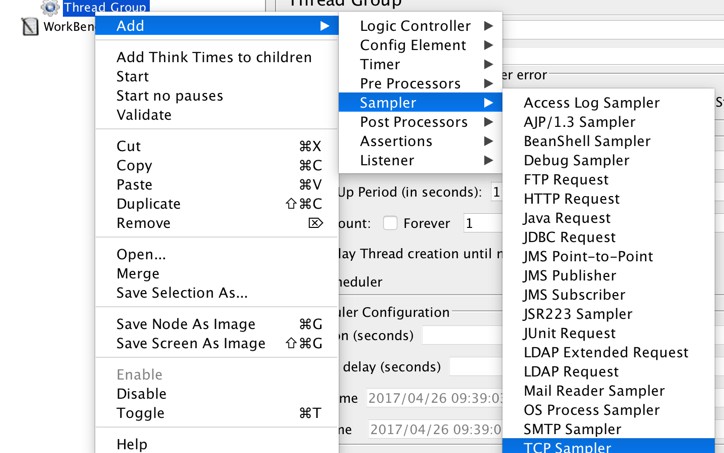The height and width of the screenshot is (453, 724).
Task: Expand the Logic Controller submenu
Action: [415, 26]
